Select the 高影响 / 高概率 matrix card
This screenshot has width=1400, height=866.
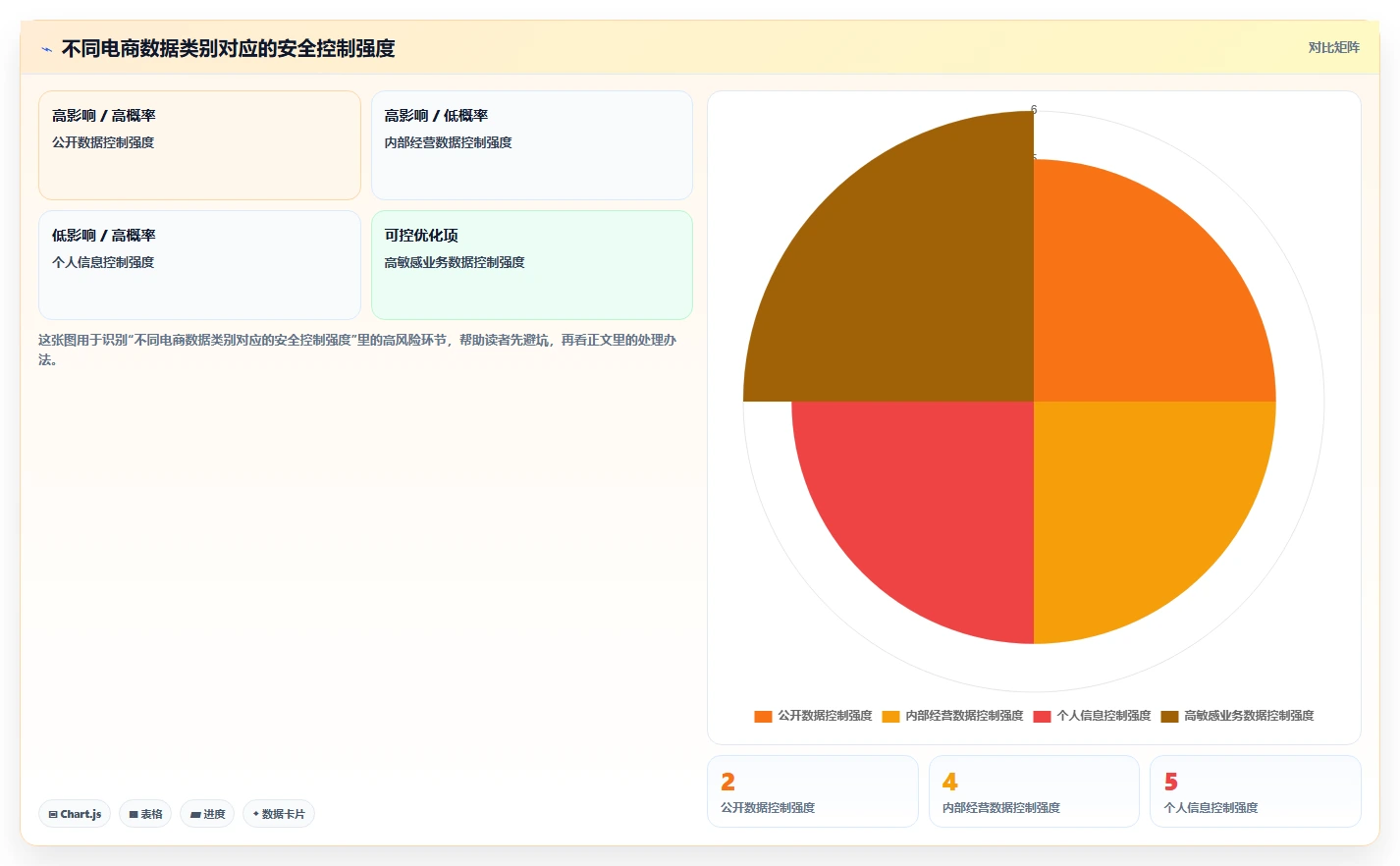pos(199,145)
